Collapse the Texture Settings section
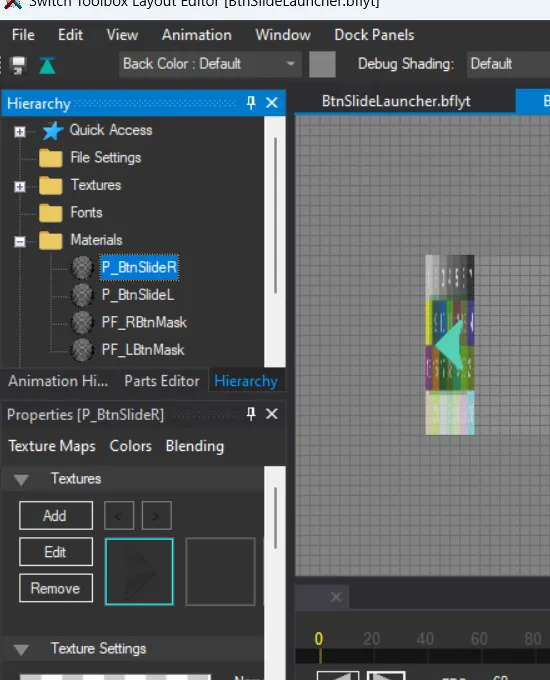This screenshot has width=550, height=680. coord(21,649)
